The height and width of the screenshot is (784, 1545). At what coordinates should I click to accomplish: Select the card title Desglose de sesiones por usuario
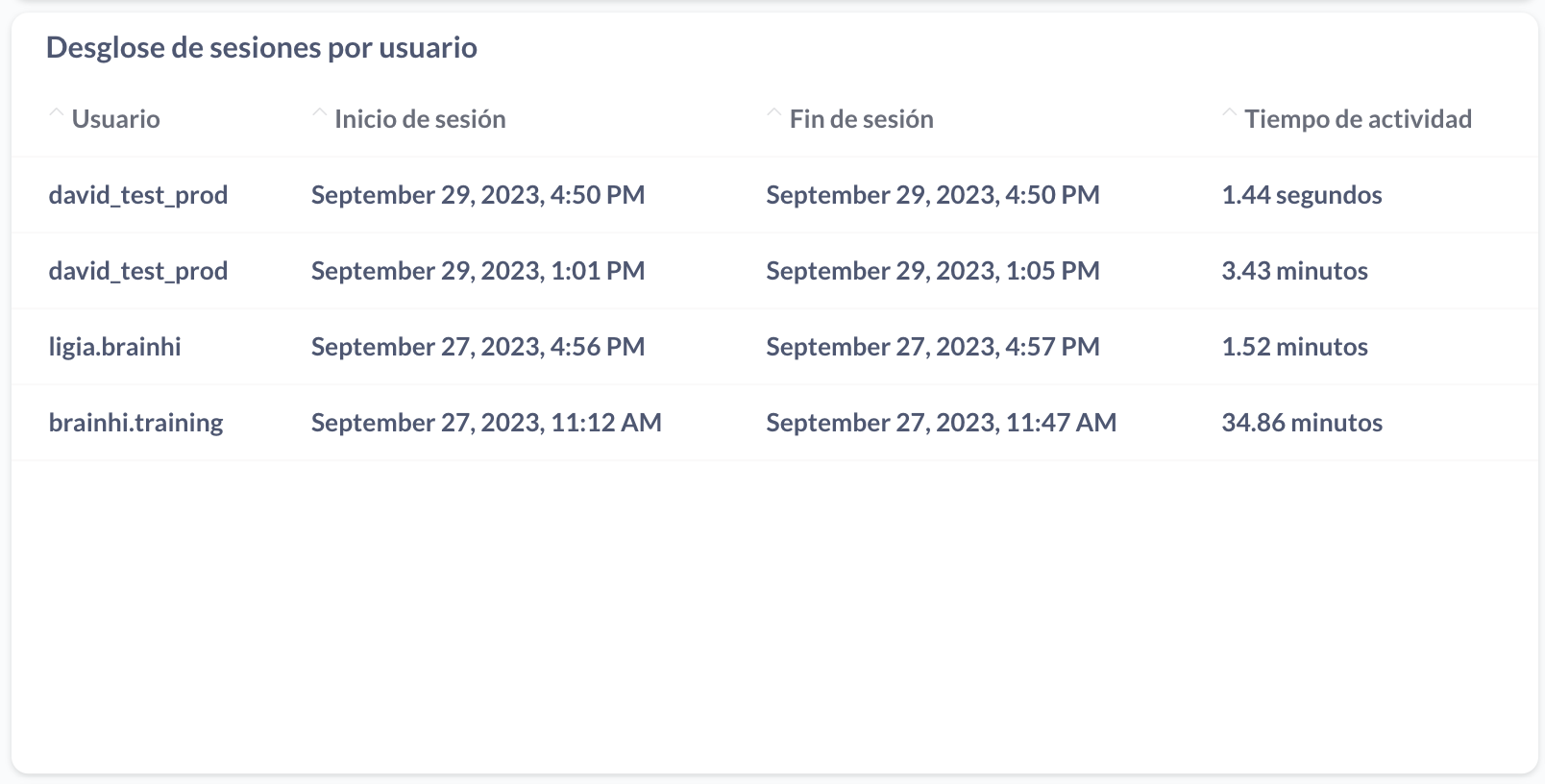[x=261, y=48]
